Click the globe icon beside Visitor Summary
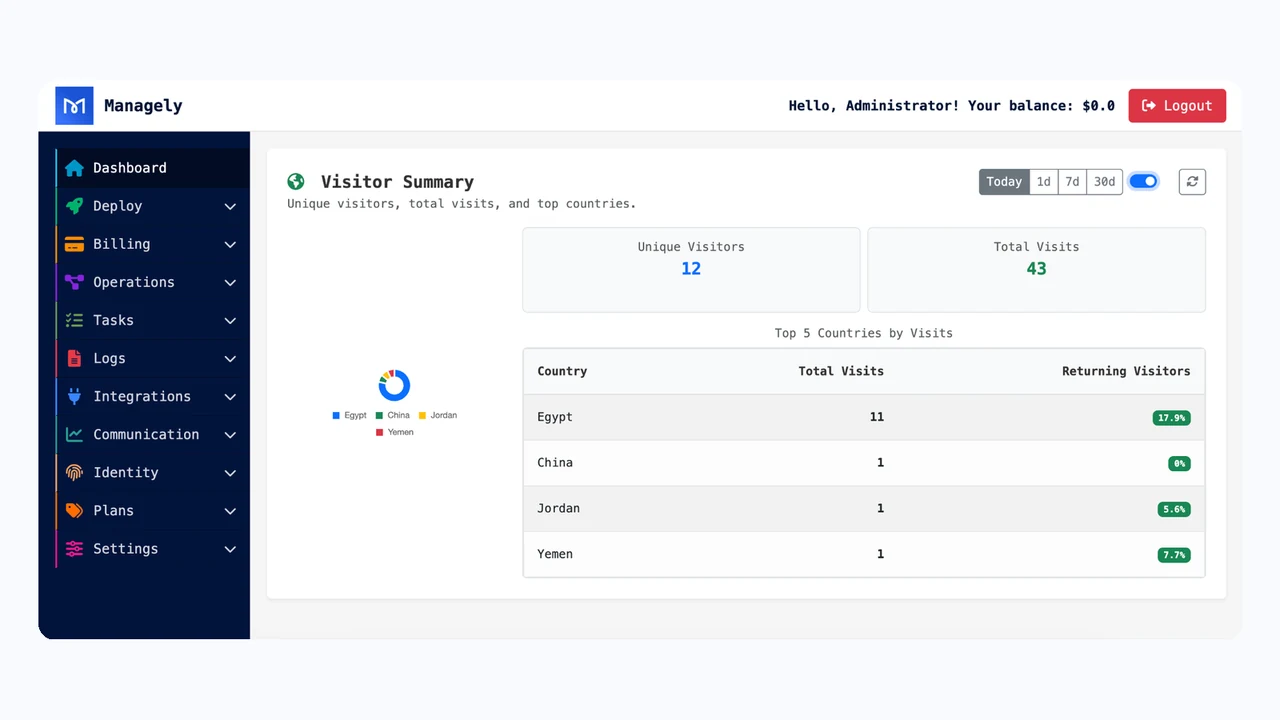The image size is (1280, 720). coord(295,181)
